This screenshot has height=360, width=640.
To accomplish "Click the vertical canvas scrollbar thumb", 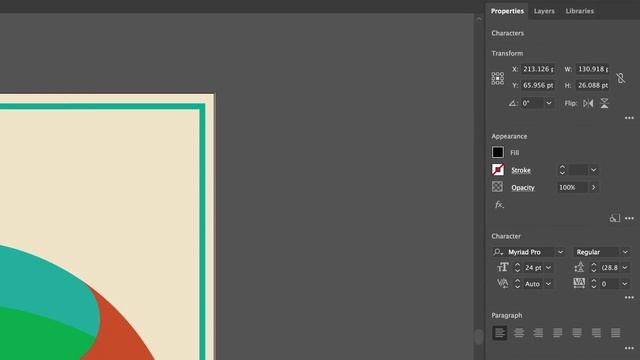I will (x=478, y=336).
